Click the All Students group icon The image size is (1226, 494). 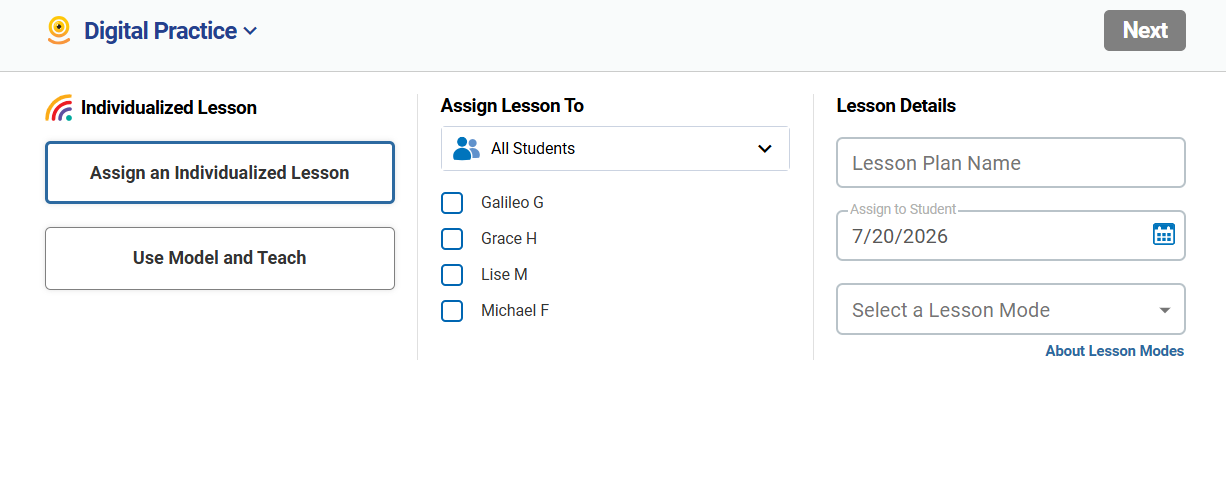[x=466, y=149]
